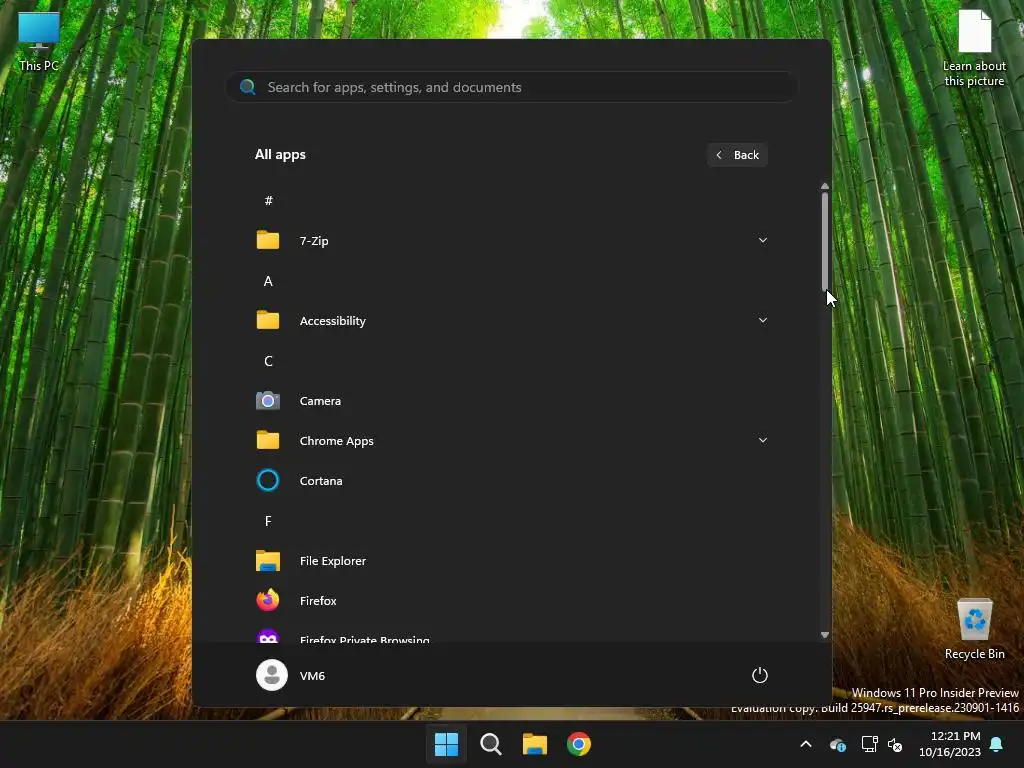This screenshot has height=768, width=1024.
Task: Open the power options icon
Action: coord(760,675)
